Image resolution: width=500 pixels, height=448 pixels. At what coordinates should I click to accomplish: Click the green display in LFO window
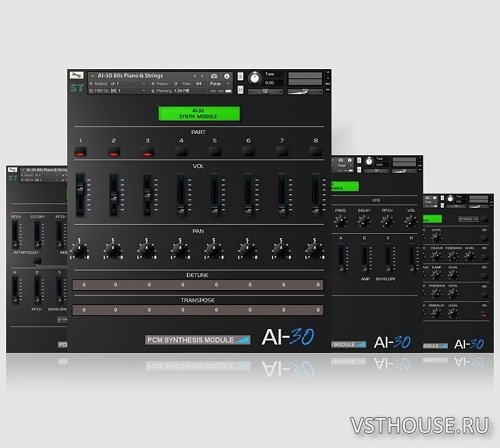point(345,186)
